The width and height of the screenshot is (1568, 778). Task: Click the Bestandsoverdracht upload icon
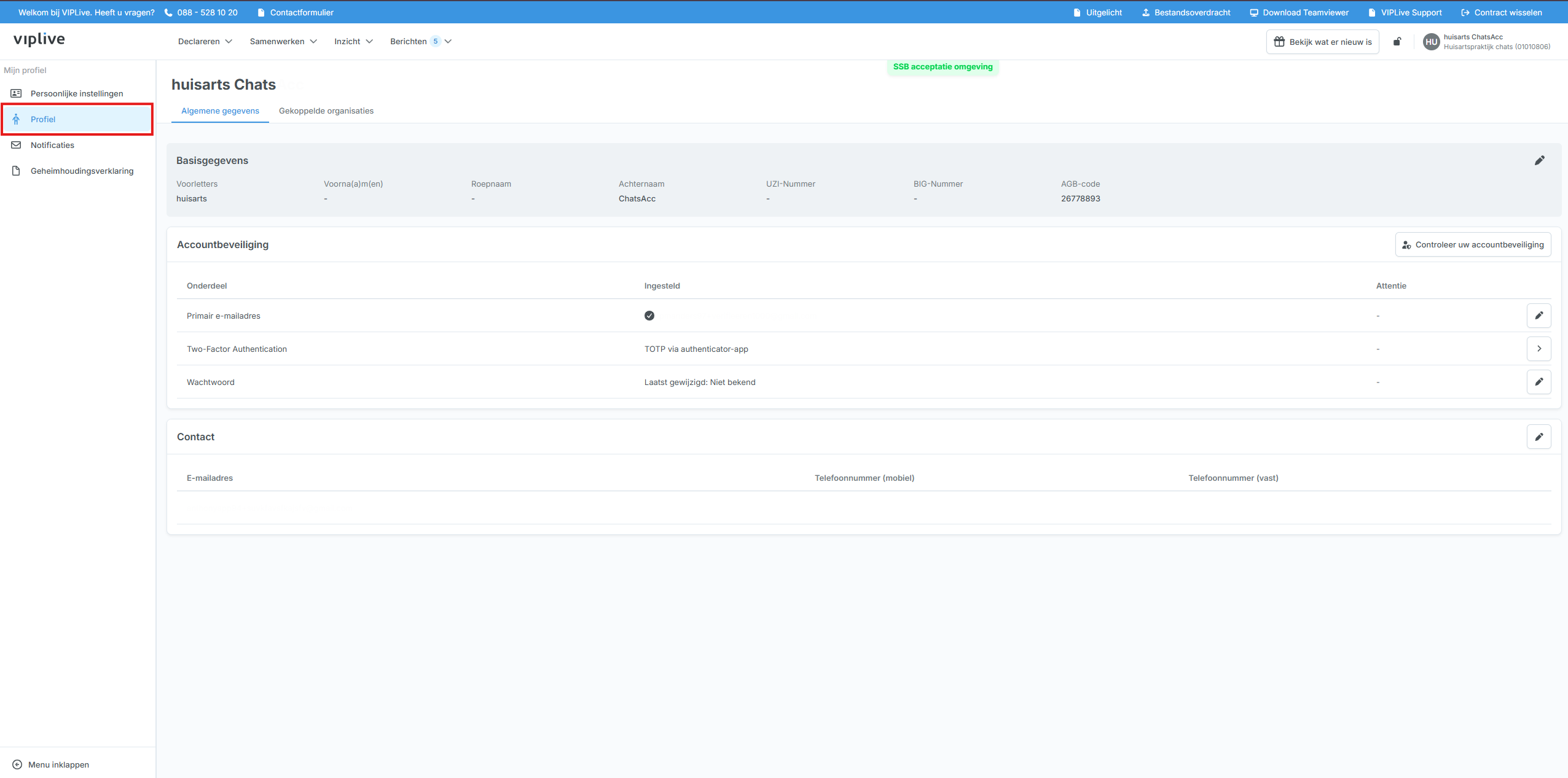pyautogui.click(x=1146, y=12)
